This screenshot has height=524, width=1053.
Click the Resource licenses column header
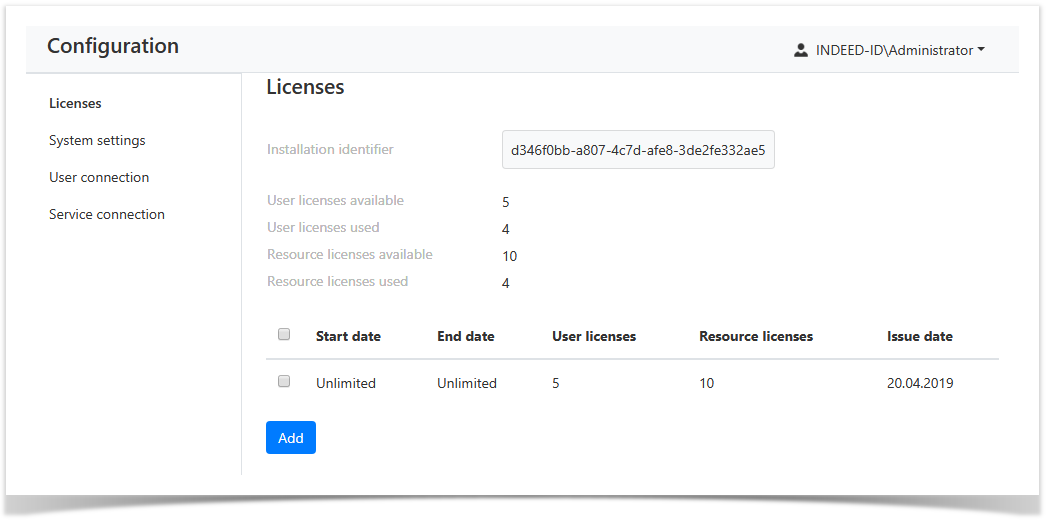[756, 336]
